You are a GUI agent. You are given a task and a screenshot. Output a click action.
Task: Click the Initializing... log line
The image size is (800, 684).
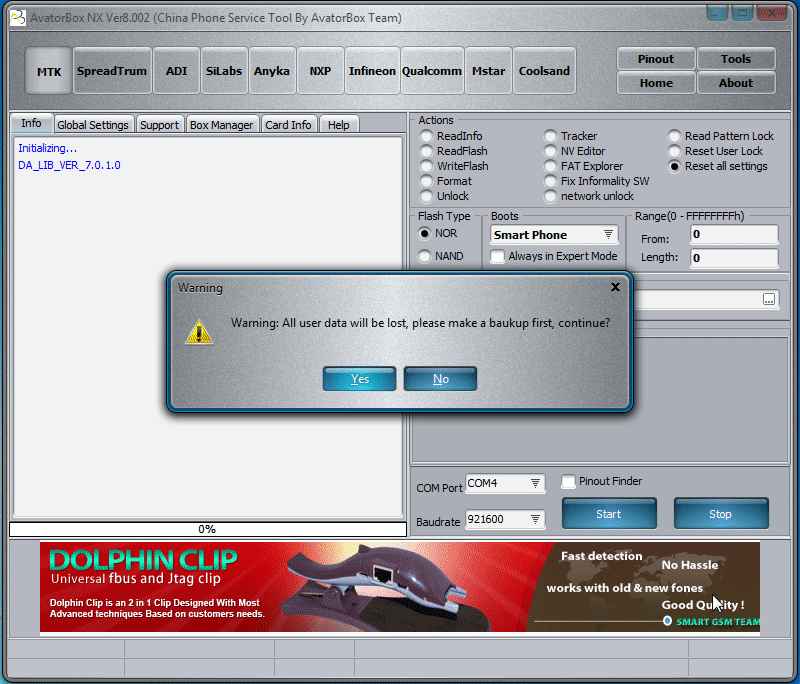[x=47, y=148]
